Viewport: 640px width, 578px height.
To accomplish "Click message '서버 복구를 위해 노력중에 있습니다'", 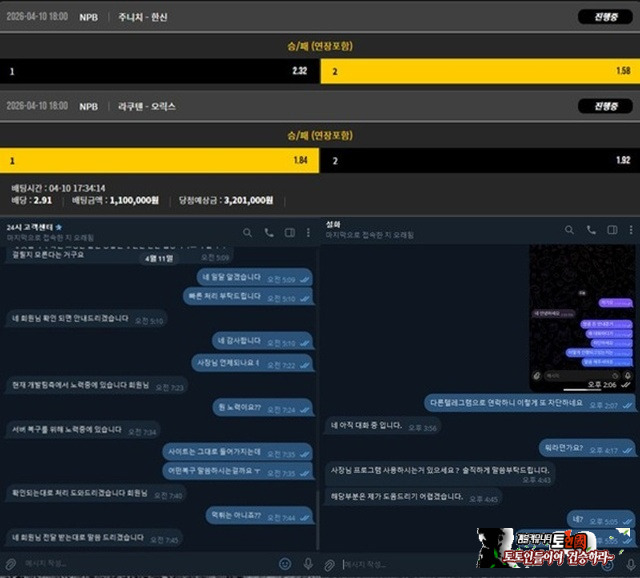I will coord(82,430).
